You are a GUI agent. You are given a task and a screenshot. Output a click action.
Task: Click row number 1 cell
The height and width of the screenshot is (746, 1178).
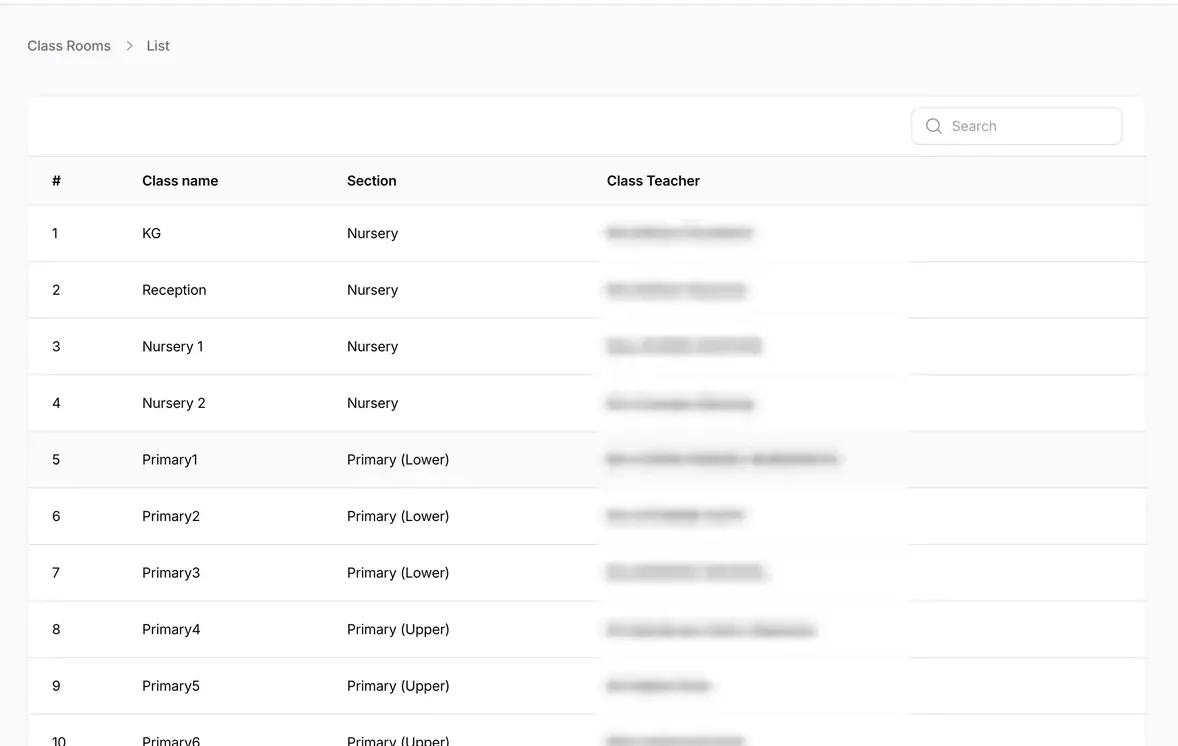tap(55, 234)
